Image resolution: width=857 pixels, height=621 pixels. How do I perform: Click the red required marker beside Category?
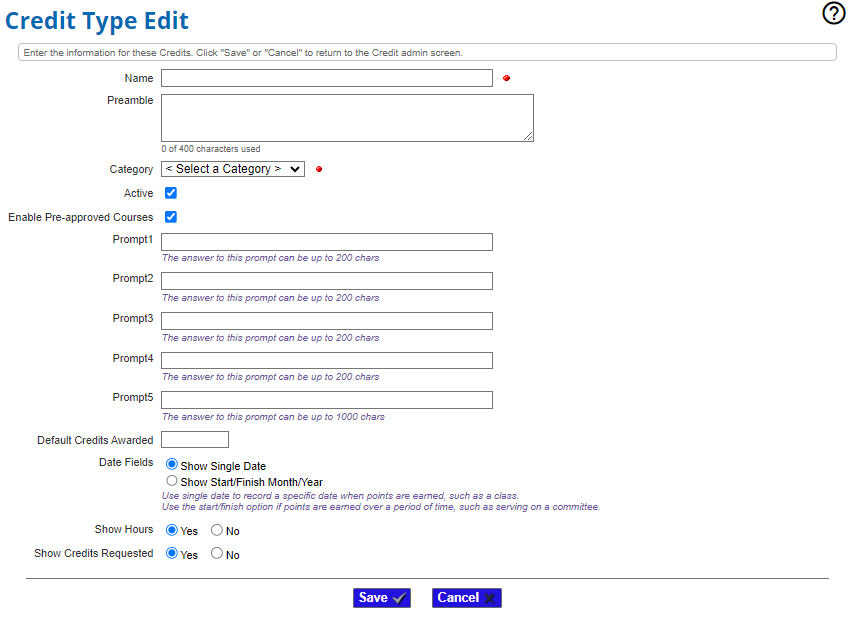pos(319,169)
